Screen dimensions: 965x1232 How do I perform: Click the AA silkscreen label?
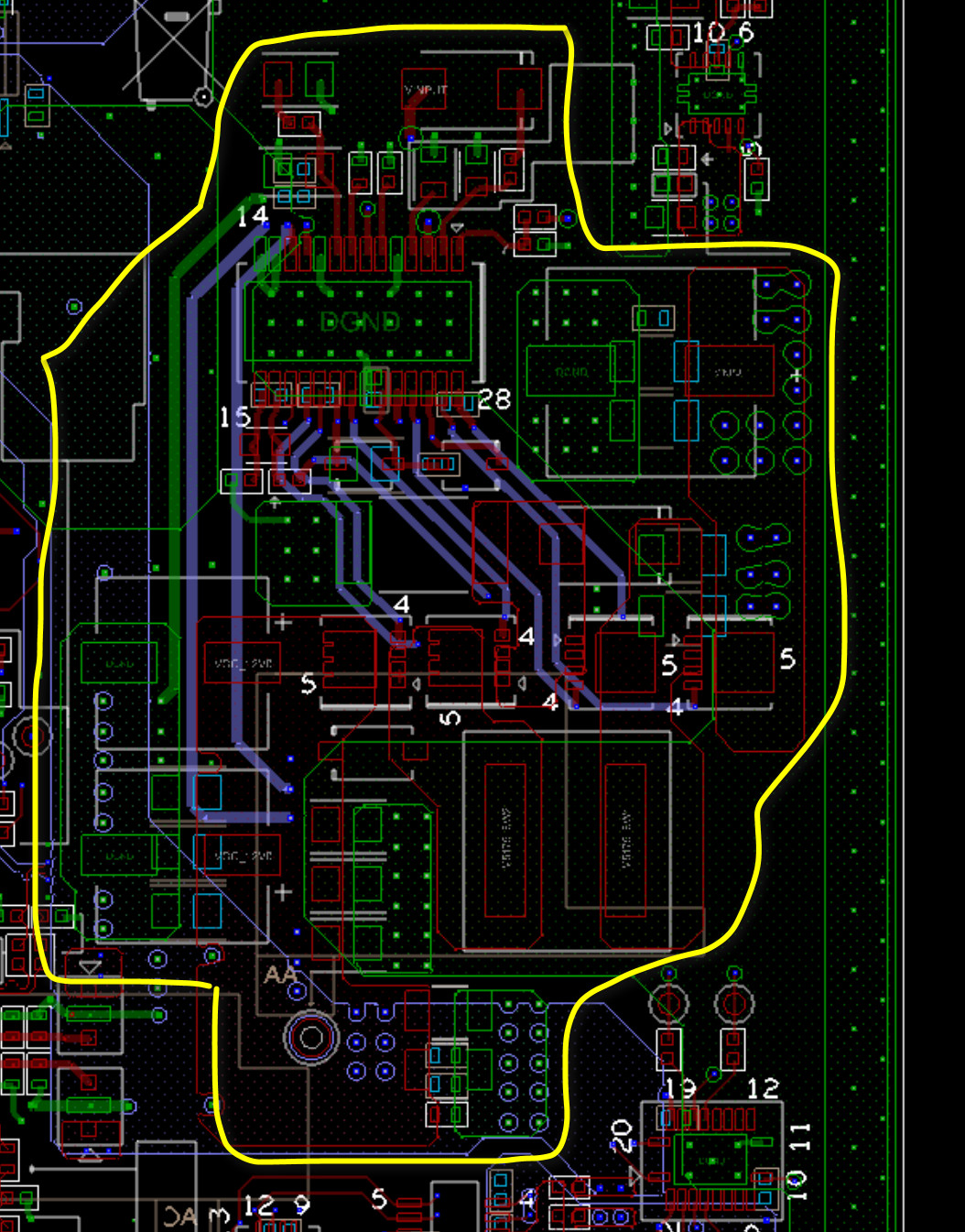click(x=279, y=975)
